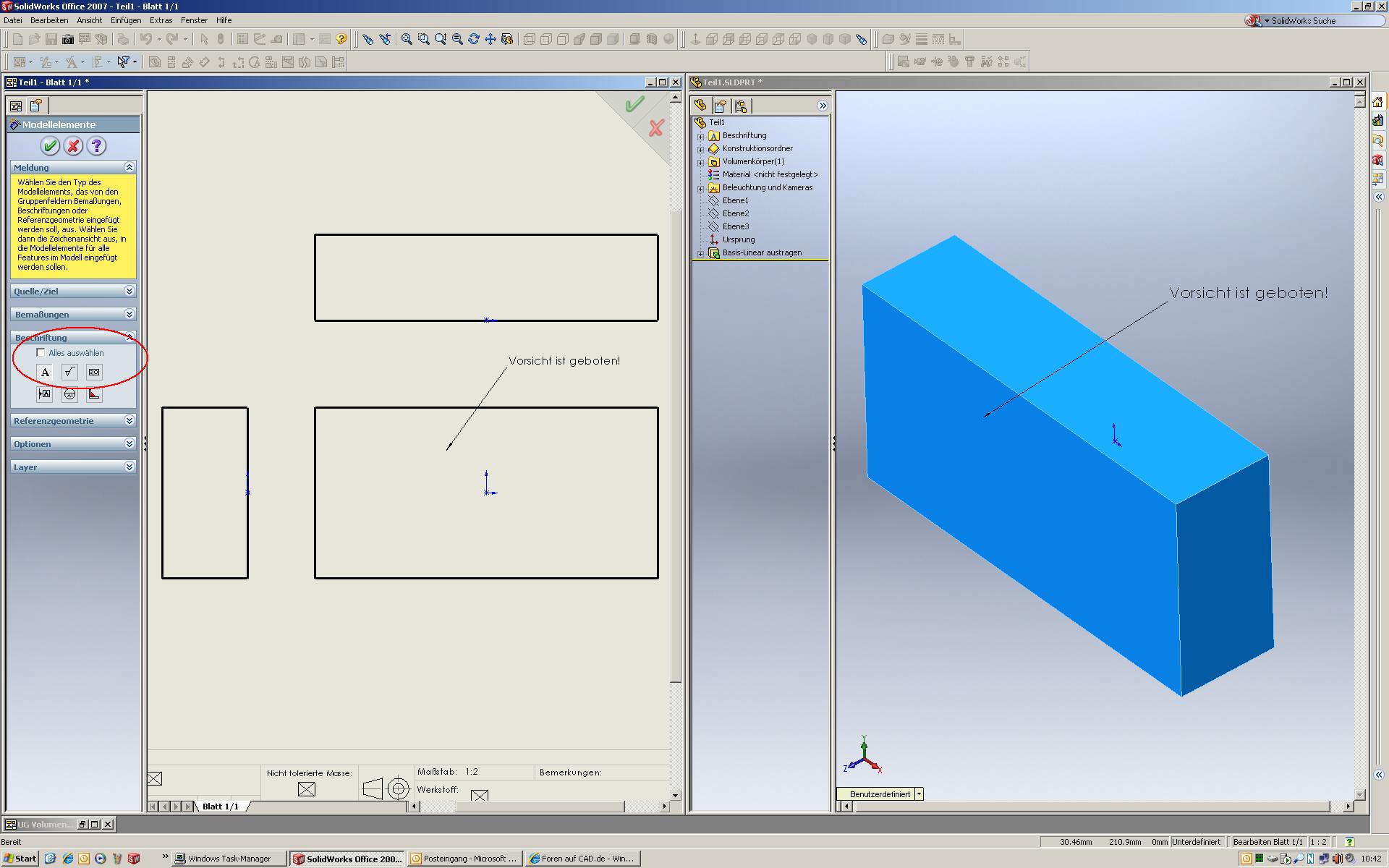Screen dimensions: 1389x868
Task: Select the datum feature annotation button
Action: (x=45, y=394)
